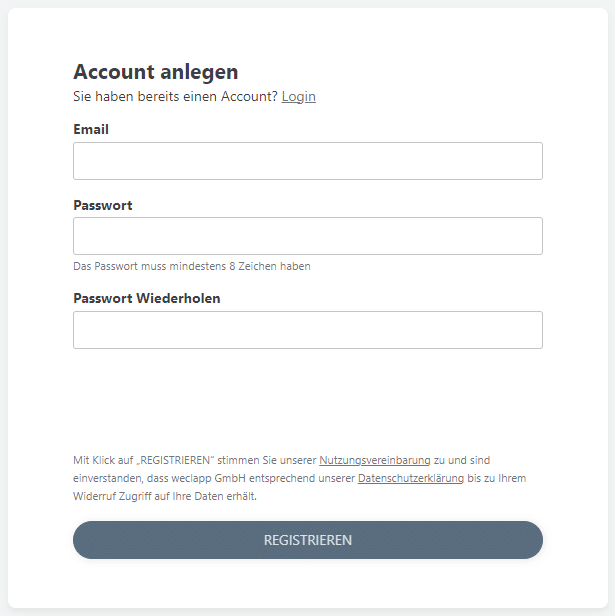Open the Datenschutzerklärung link
This screenshot has height=616, width=615.
[411, 478]
